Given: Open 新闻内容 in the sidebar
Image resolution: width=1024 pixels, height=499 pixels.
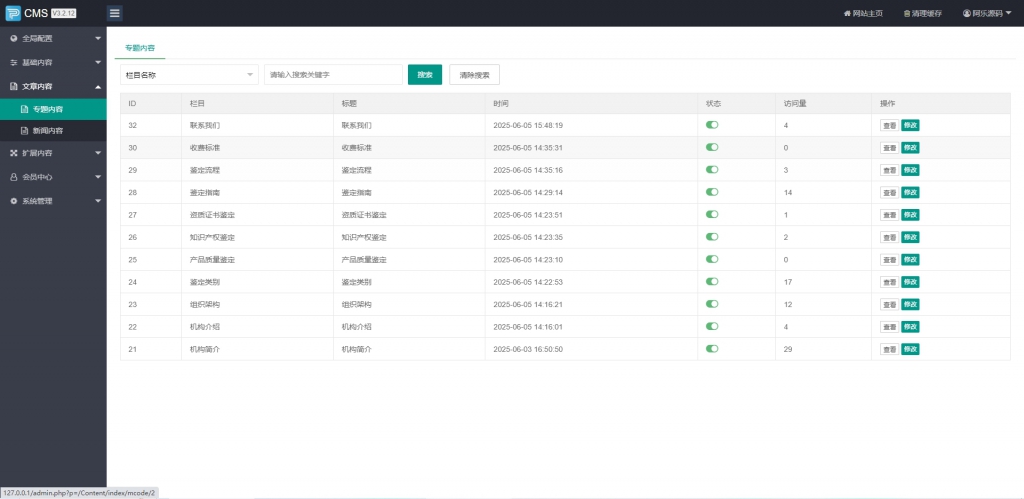Looking at the screenshot, I should 53,131.
